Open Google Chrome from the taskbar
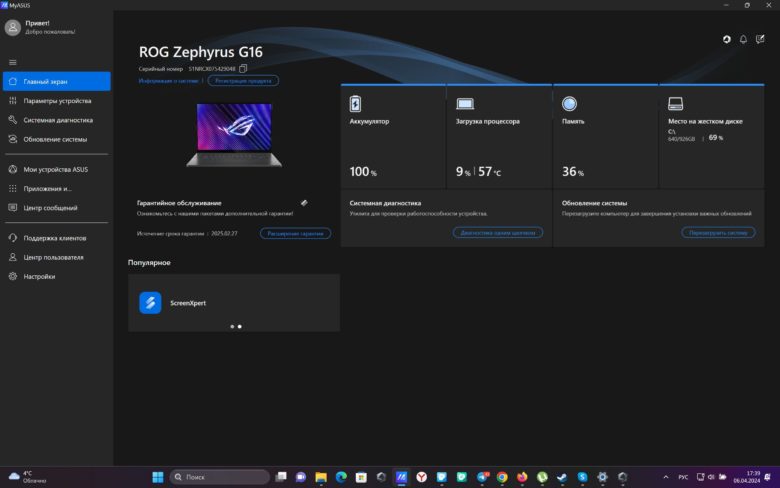This screenshot has height=488, width=780. tap(502, 477)
